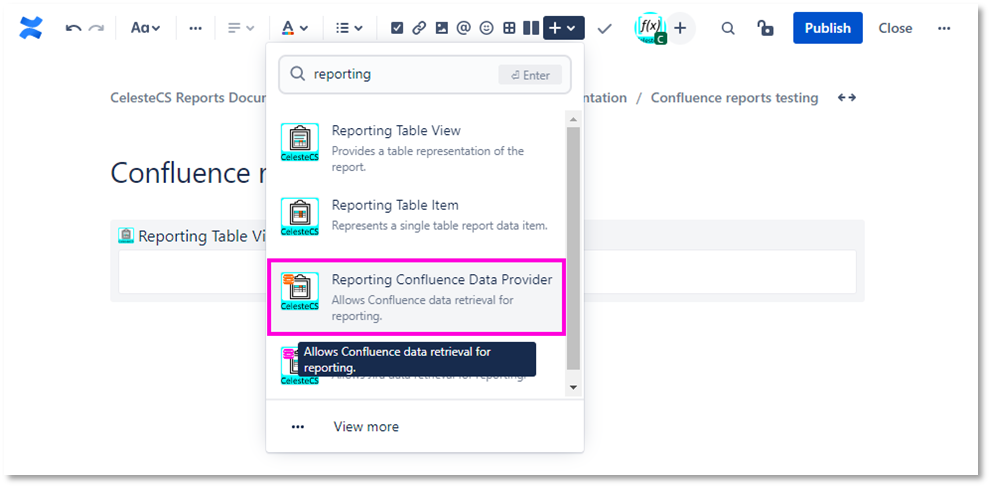Toggle page width with the arrows icon
Image resolution: width=991 pixels, height=488 pixels.
847,98
